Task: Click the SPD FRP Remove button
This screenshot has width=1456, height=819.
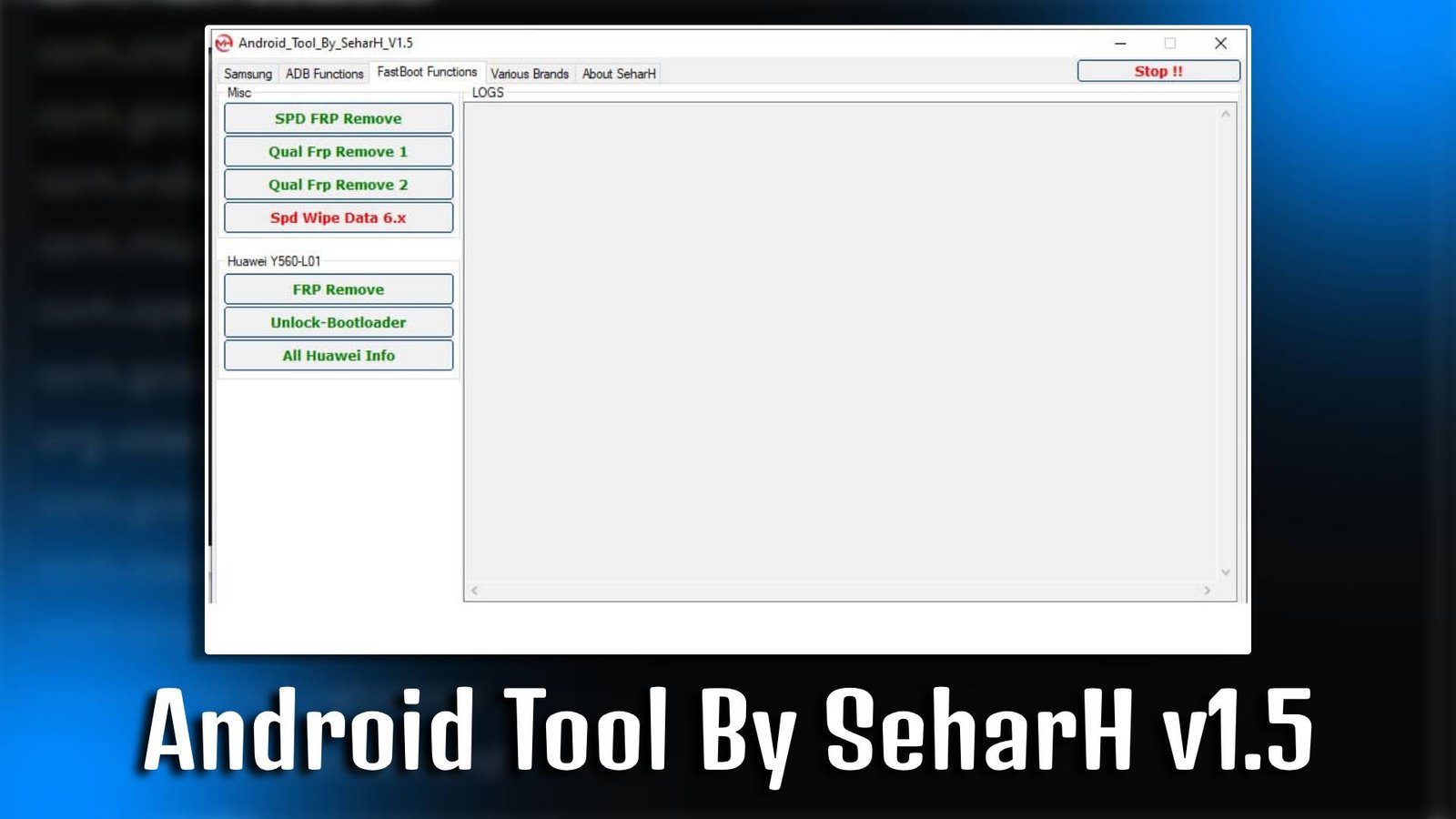Action: coord(338,118)
